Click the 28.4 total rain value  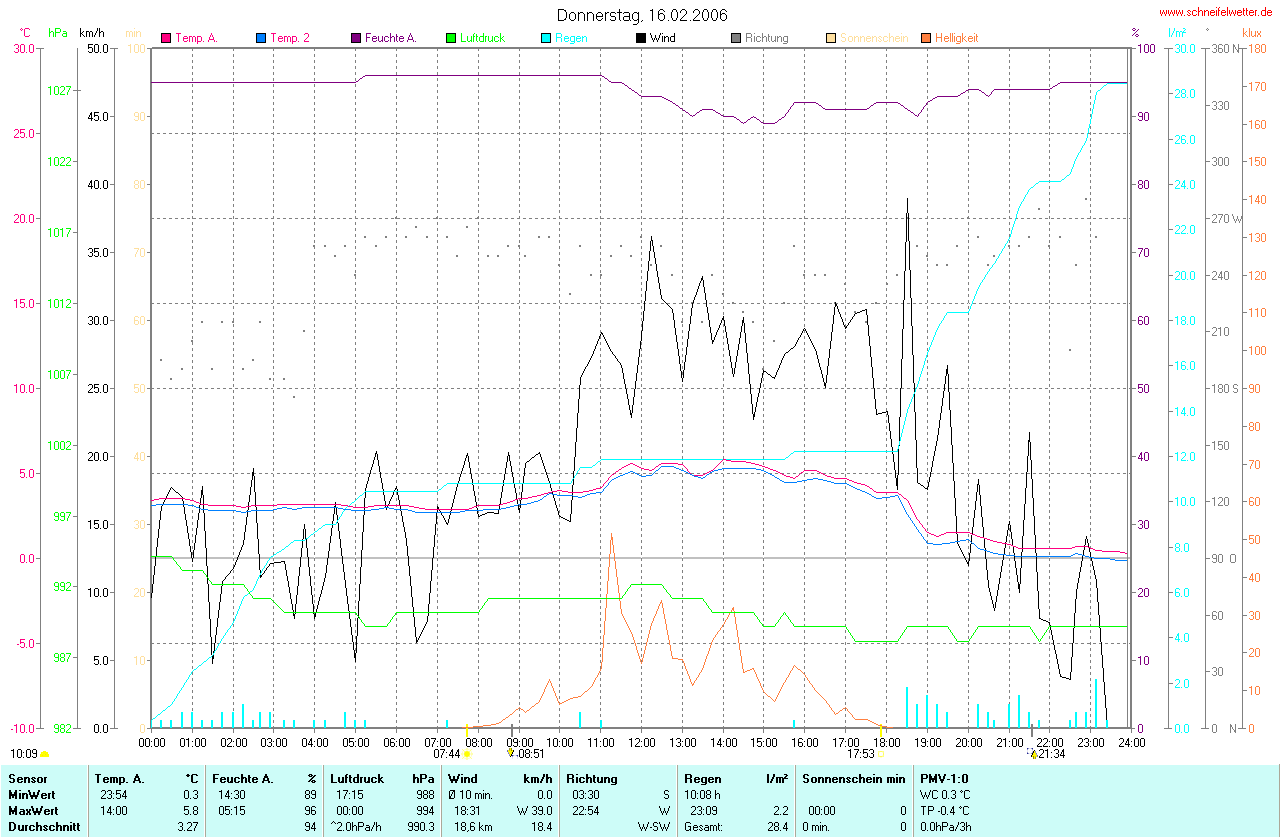(778, 827)
